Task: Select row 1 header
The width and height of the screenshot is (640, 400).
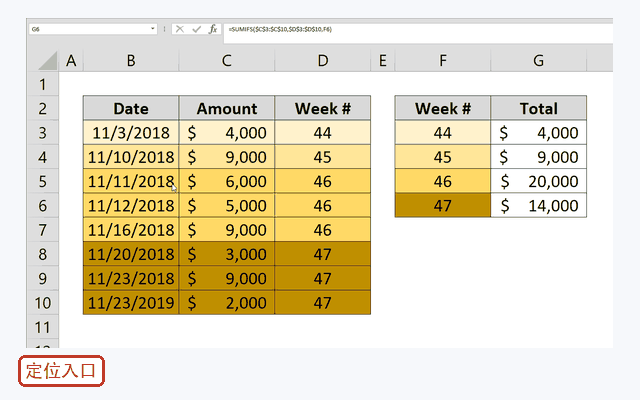Action: coord(42,84)
